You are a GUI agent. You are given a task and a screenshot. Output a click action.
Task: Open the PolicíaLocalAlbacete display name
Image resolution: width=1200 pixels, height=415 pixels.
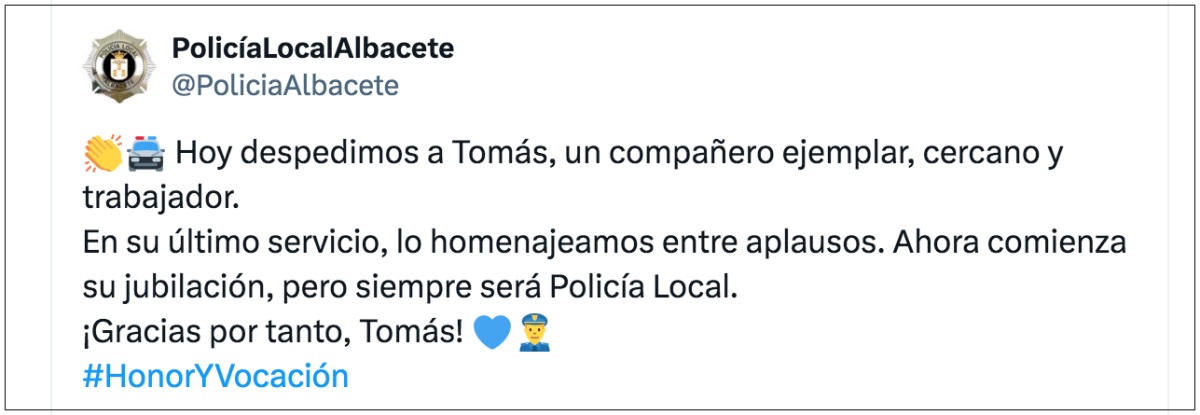[313, 47]
